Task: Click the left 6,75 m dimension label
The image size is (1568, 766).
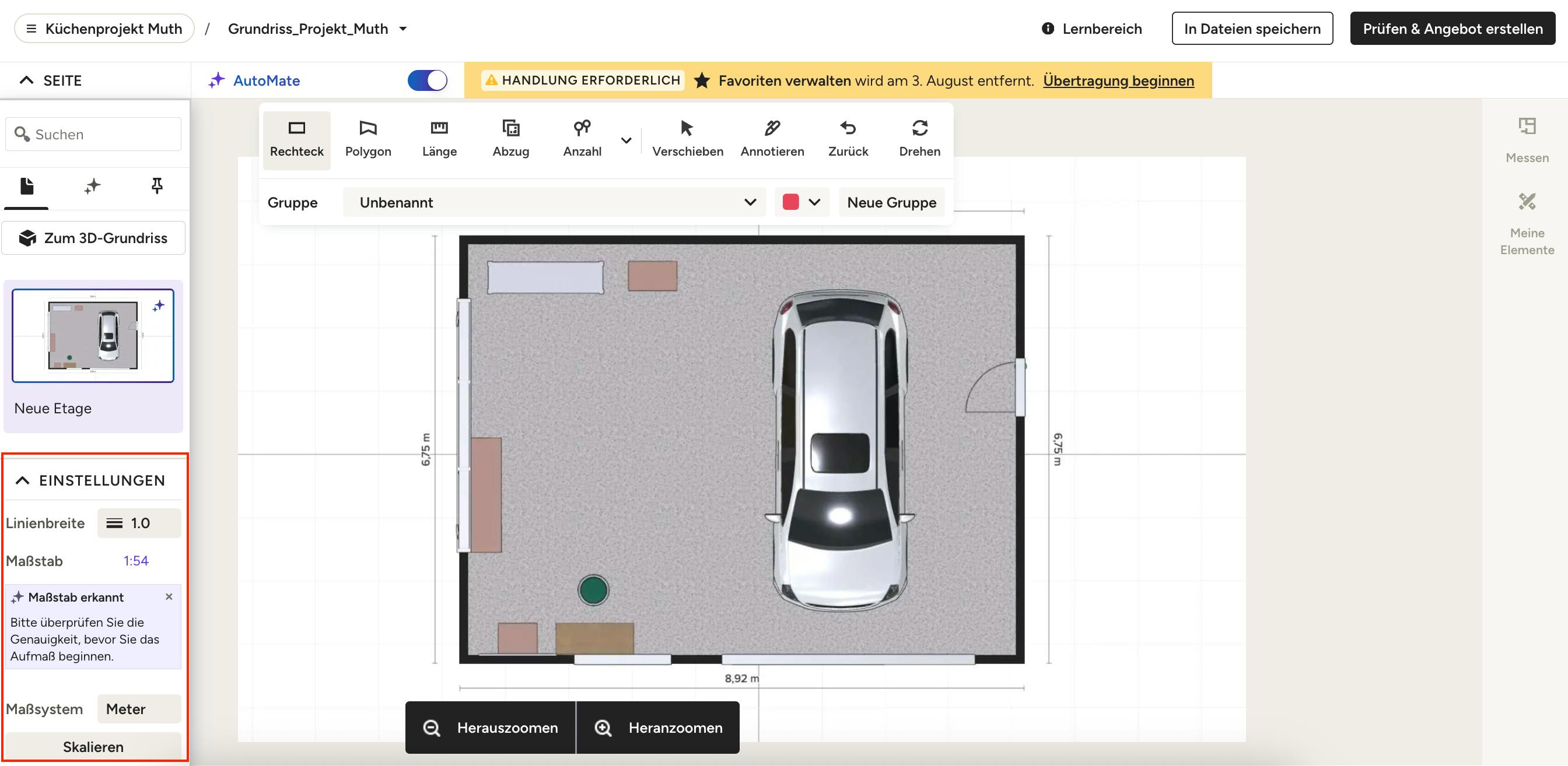Action: coord(425,449)
